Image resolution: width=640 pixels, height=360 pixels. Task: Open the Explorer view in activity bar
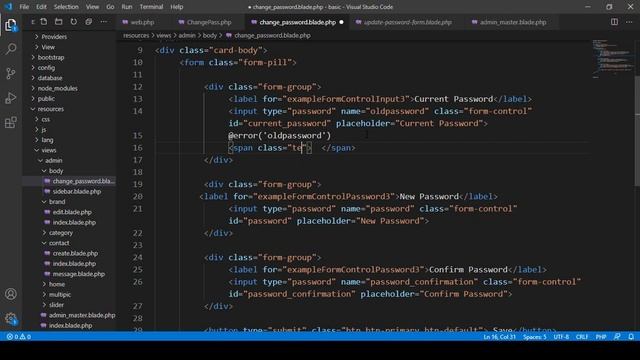pos(11,25)
